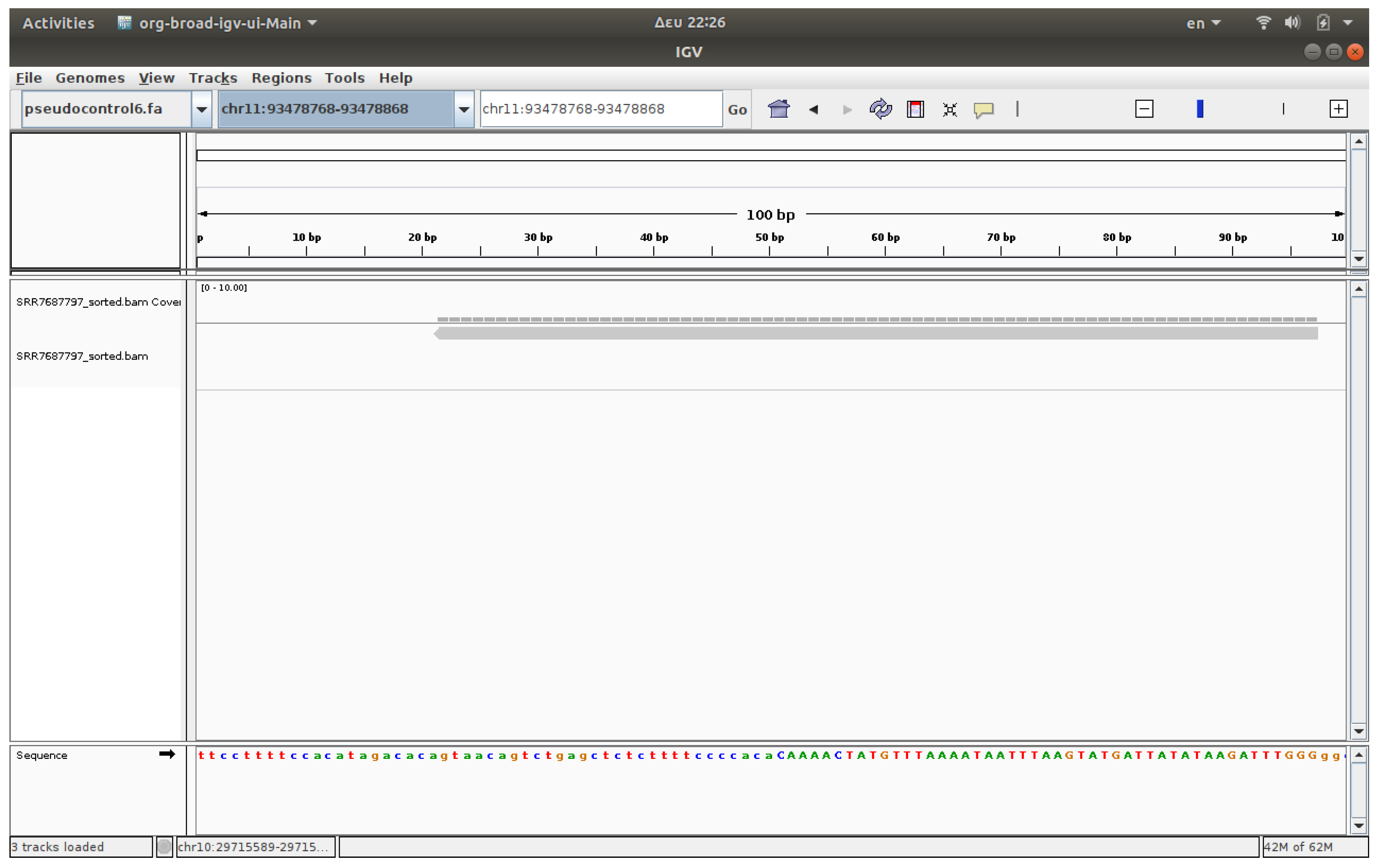This screenshot has height=868, width=1377.
Task: Toggle the sequence track strand arrow
Action: [168, 754]
